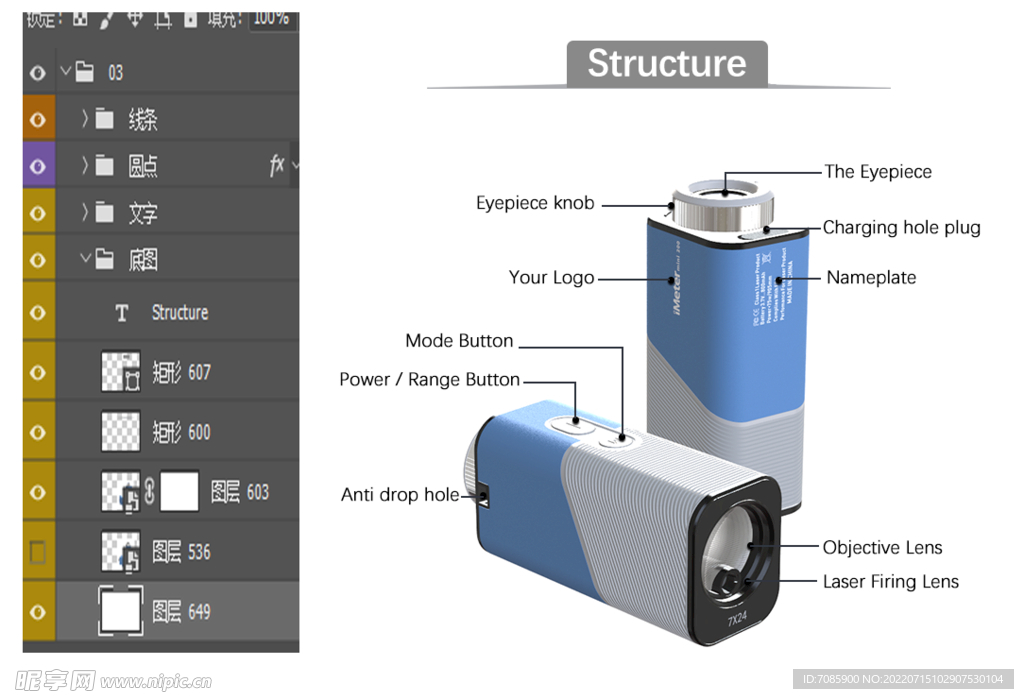The height and width of the screenshot is (699, 1024).
Task: Click the lock position move icon
Action: [134, 19]
